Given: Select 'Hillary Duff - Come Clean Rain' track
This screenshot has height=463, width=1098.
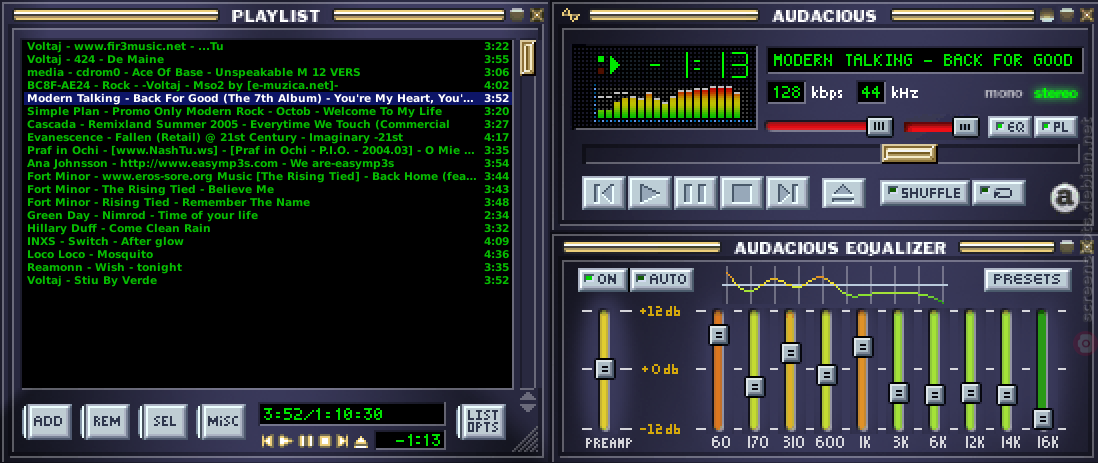Looking at the screenshot, I should click(x=269, y=228).
